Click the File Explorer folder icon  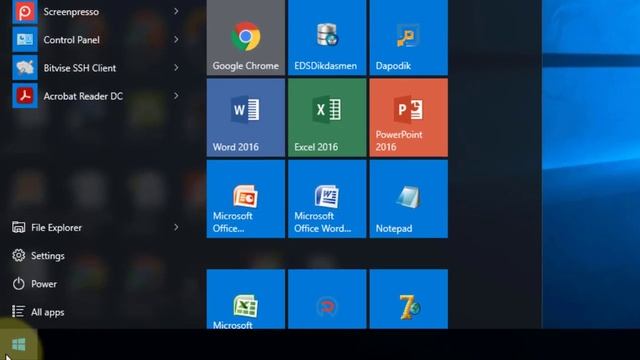coord(18,227)
